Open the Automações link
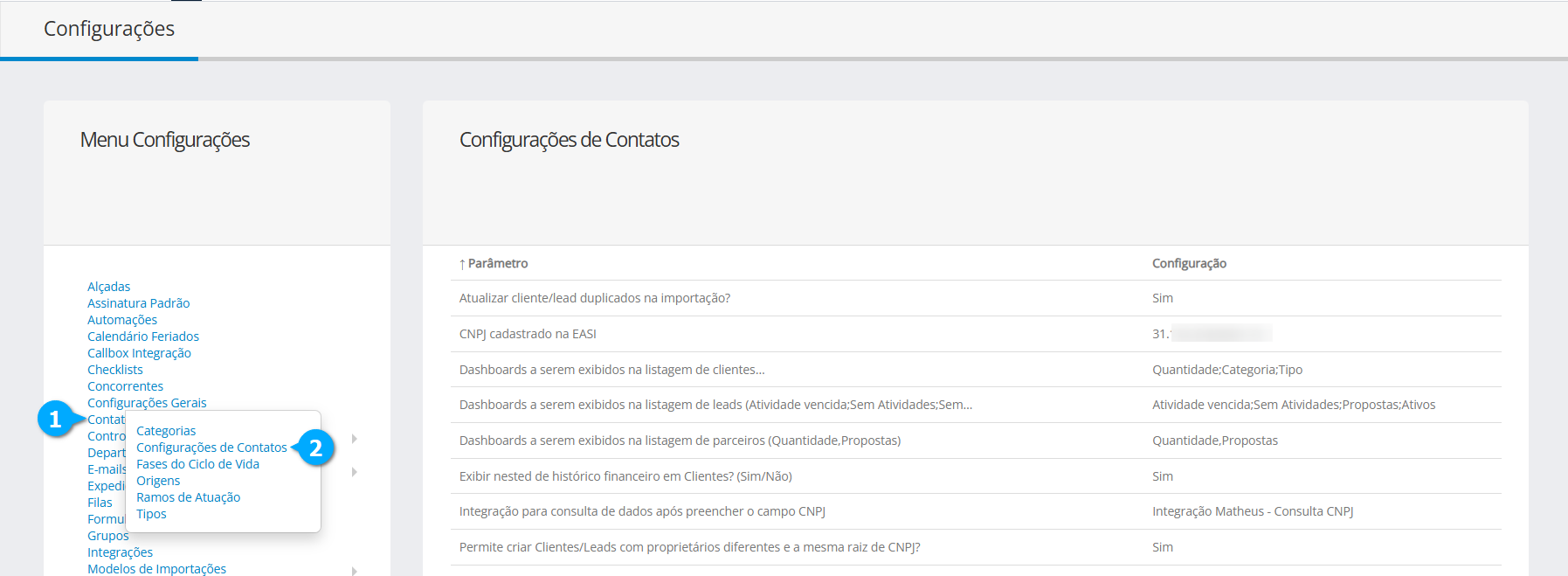Viewport: 1568px width, 576px height. [122, 320]
